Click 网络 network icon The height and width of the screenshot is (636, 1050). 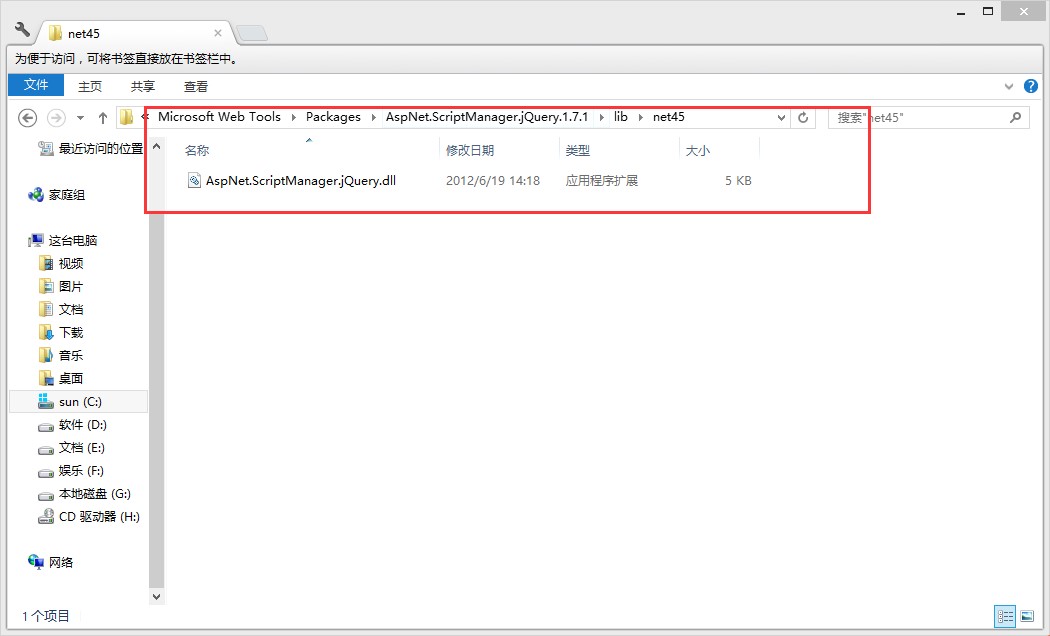pyautogui.click(x=36, y=562)
